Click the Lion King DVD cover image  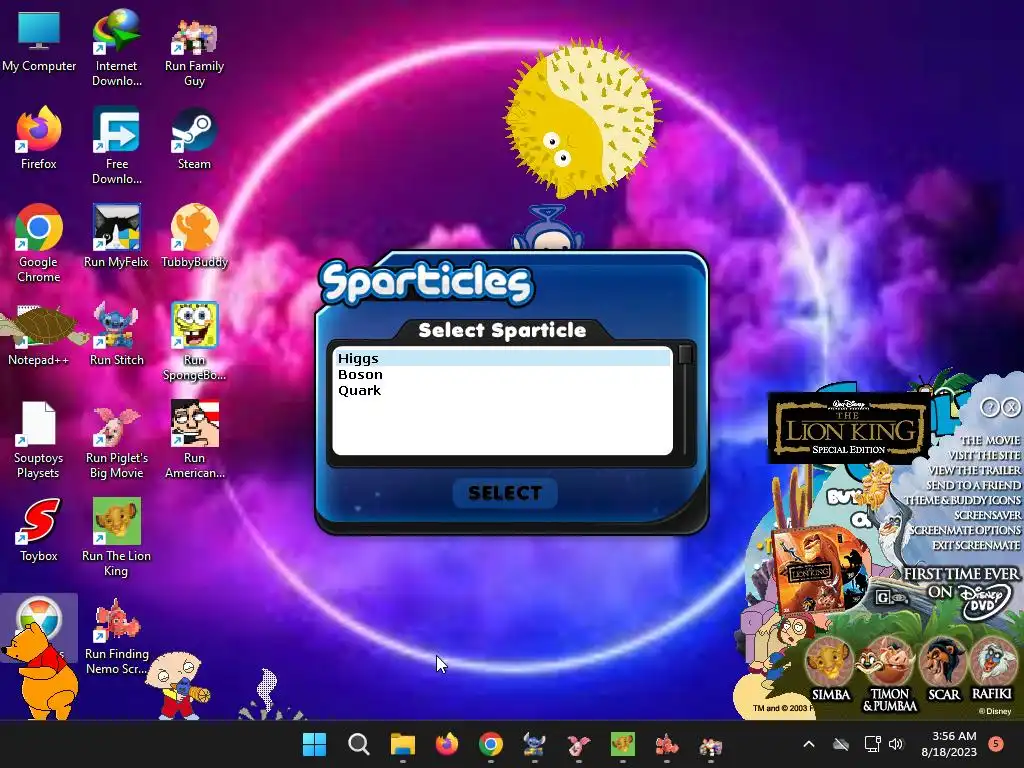pos(817,571)
